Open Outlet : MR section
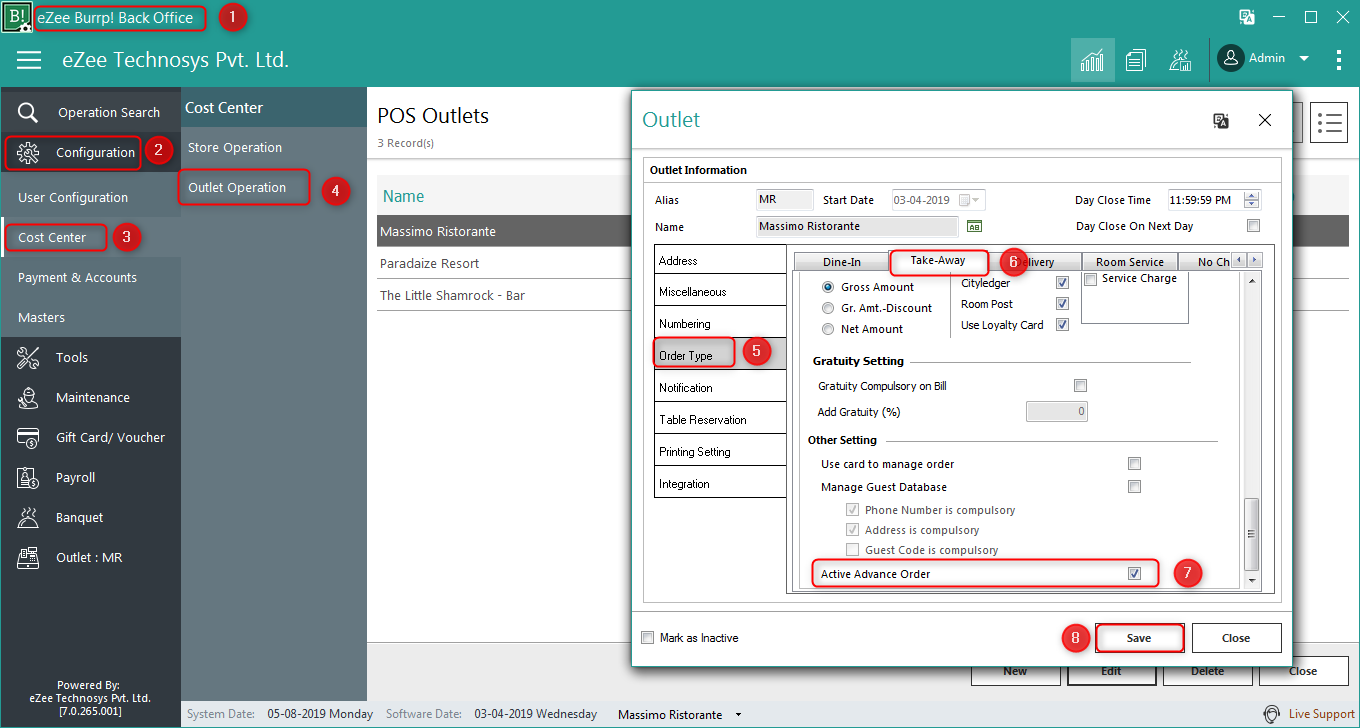The width and height of the screenshot is (1360, 728). (90, 557)
